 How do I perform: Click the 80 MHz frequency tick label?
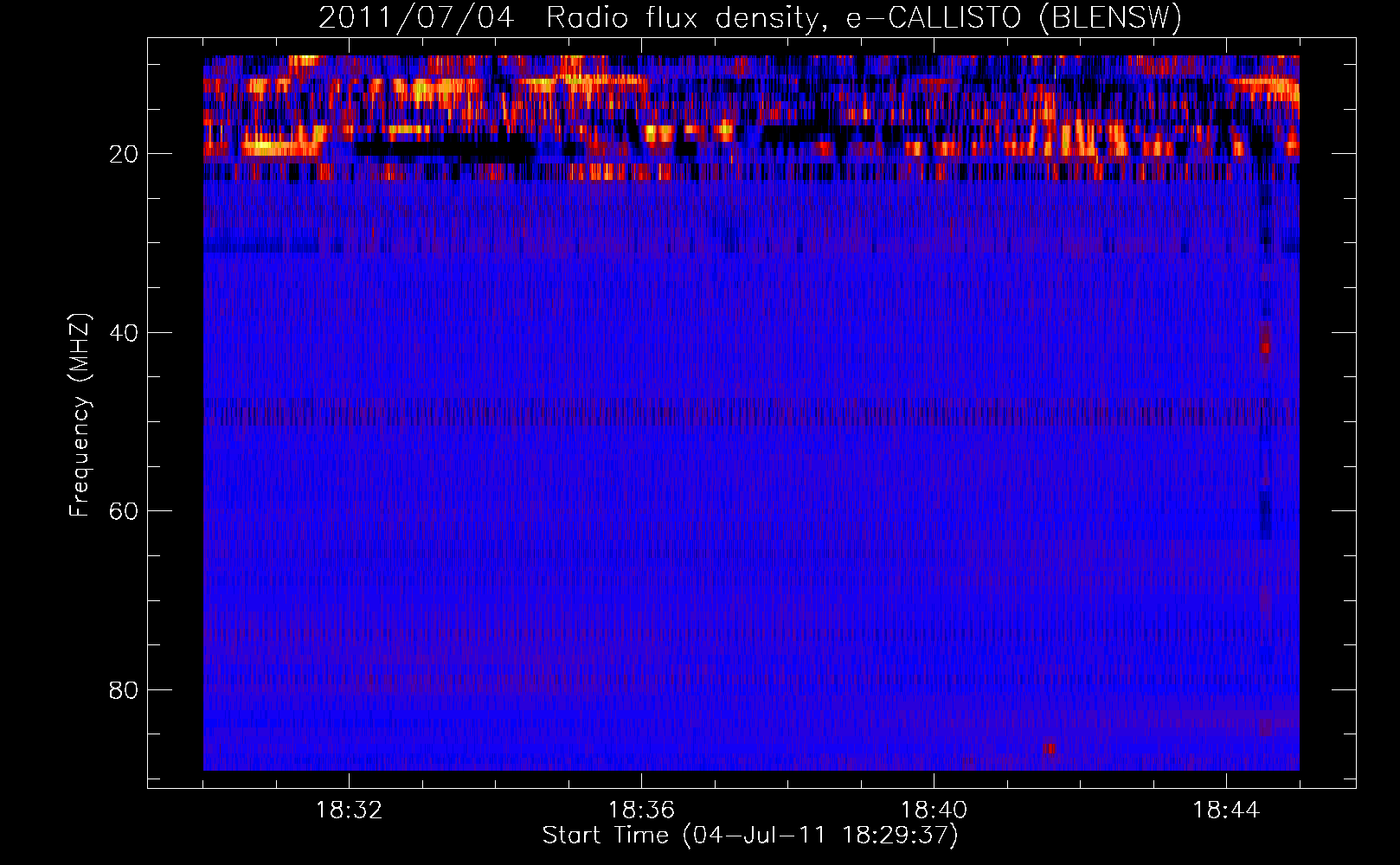(125, 690)
